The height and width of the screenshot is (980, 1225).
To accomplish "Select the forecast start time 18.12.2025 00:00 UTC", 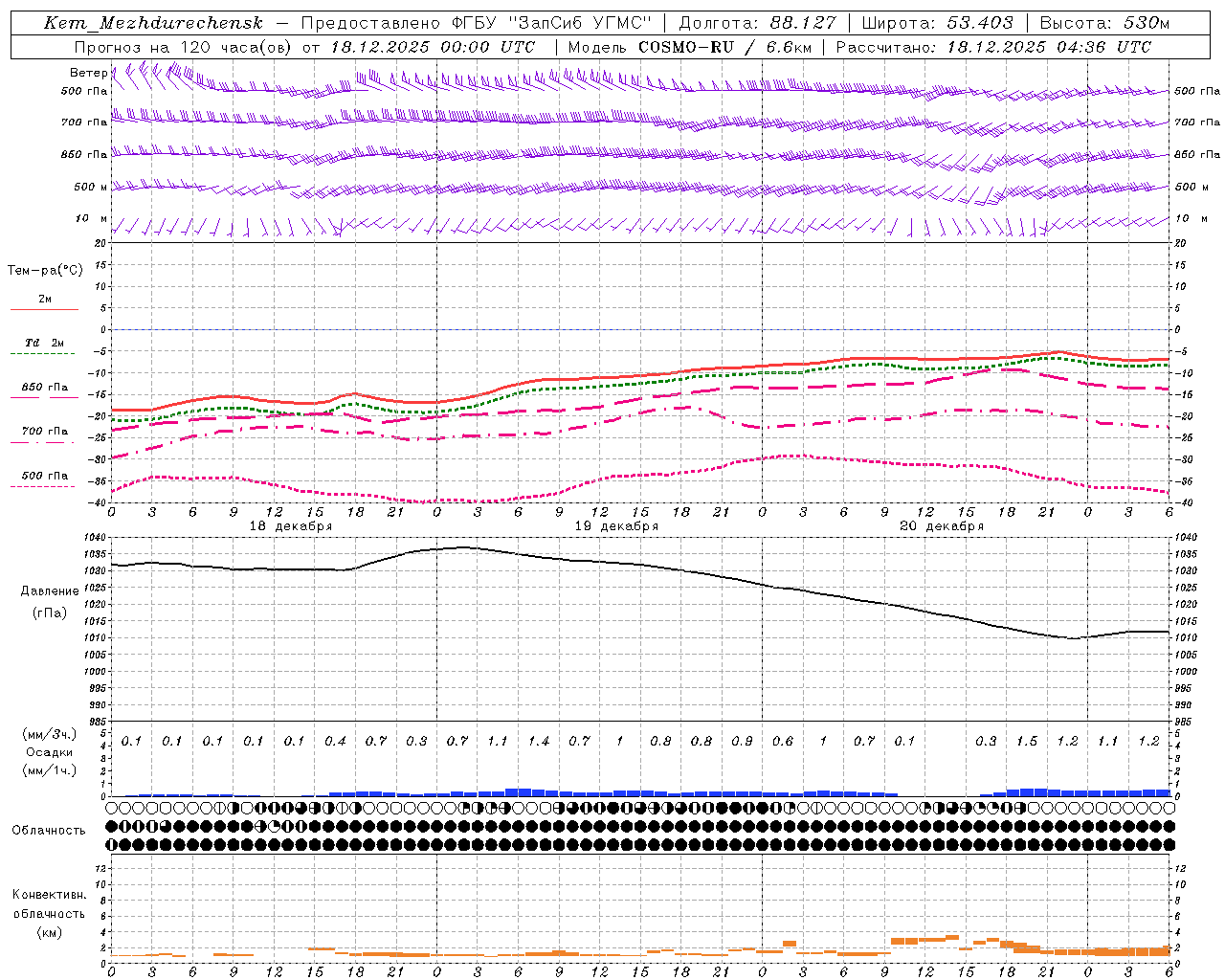I will point(433,47).
